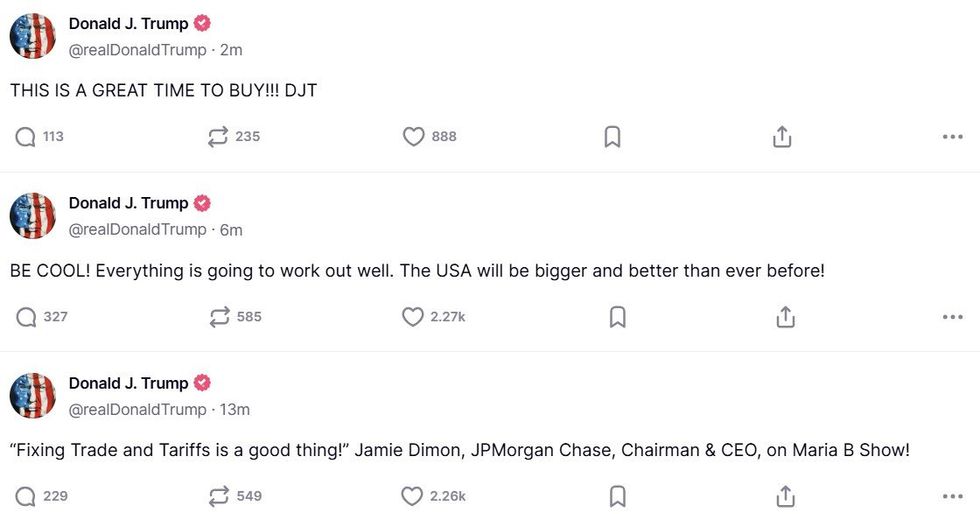This screenshot has height=514, width=980.
Task: ReTruth the 'BE COOL!' post
Action: [218, 317]
